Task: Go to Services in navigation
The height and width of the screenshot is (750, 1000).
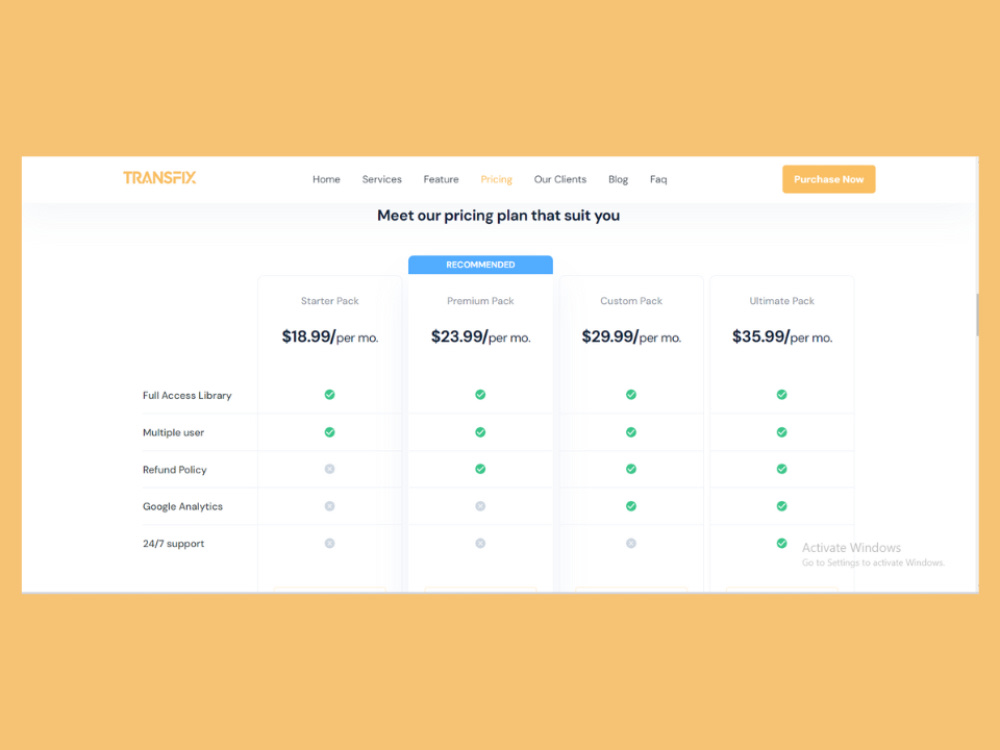Action: tap(381, 180)
